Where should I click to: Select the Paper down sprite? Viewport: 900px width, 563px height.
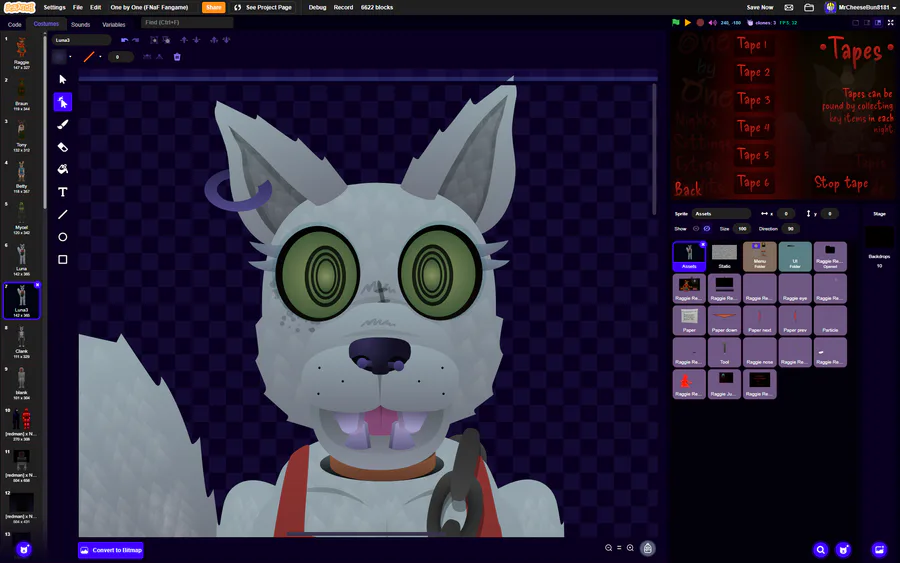pos(724,320)
